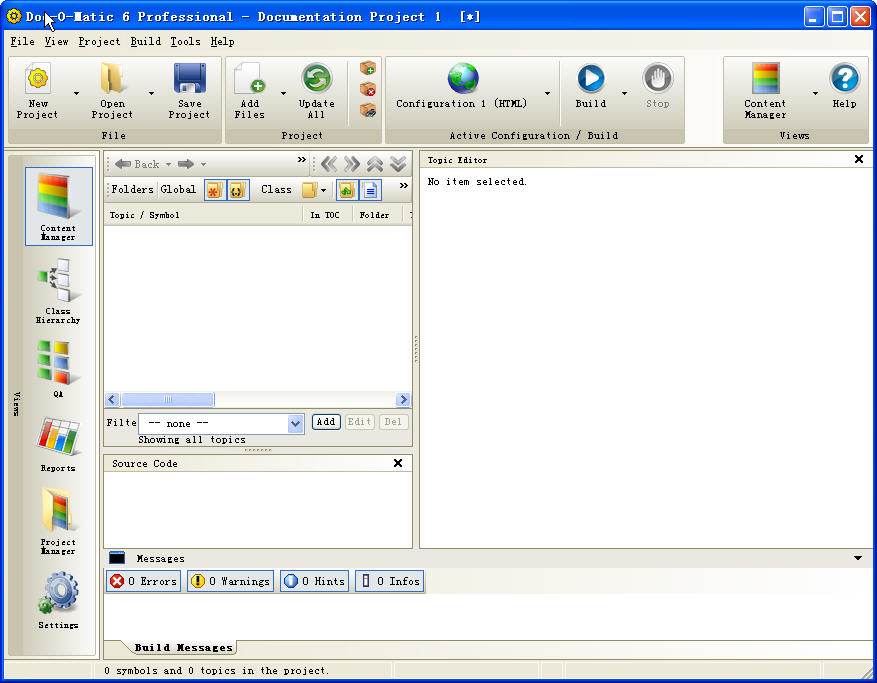The height and width of the screenshot is (683, 877).
Task: Expand the Class folder dropdown arrow
Action: tap(323, 190)
